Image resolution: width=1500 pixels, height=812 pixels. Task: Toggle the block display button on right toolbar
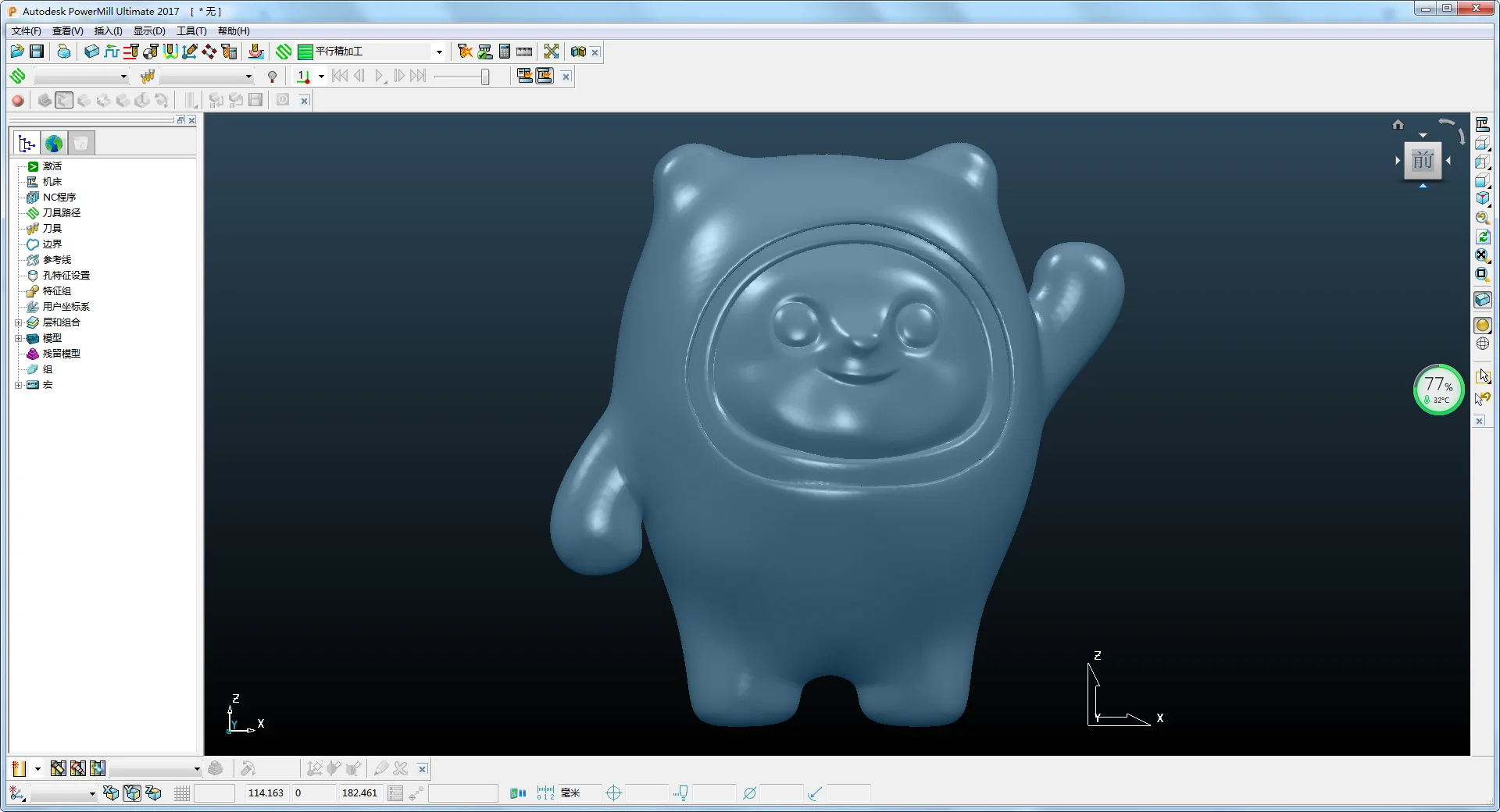tap(1482, 300)
